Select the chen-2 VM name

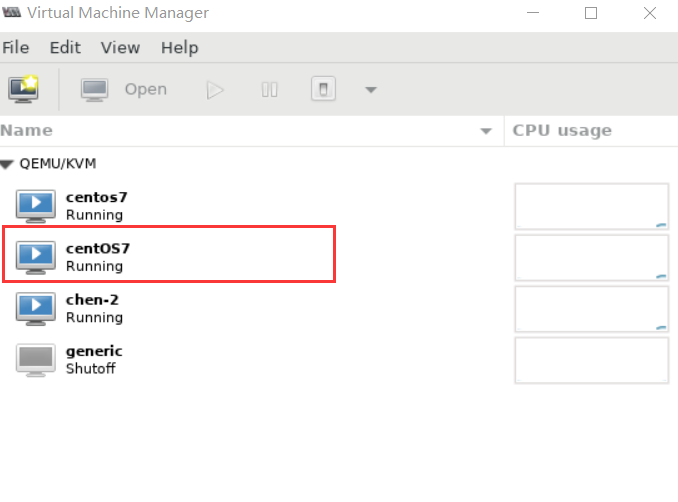(92, 300)
